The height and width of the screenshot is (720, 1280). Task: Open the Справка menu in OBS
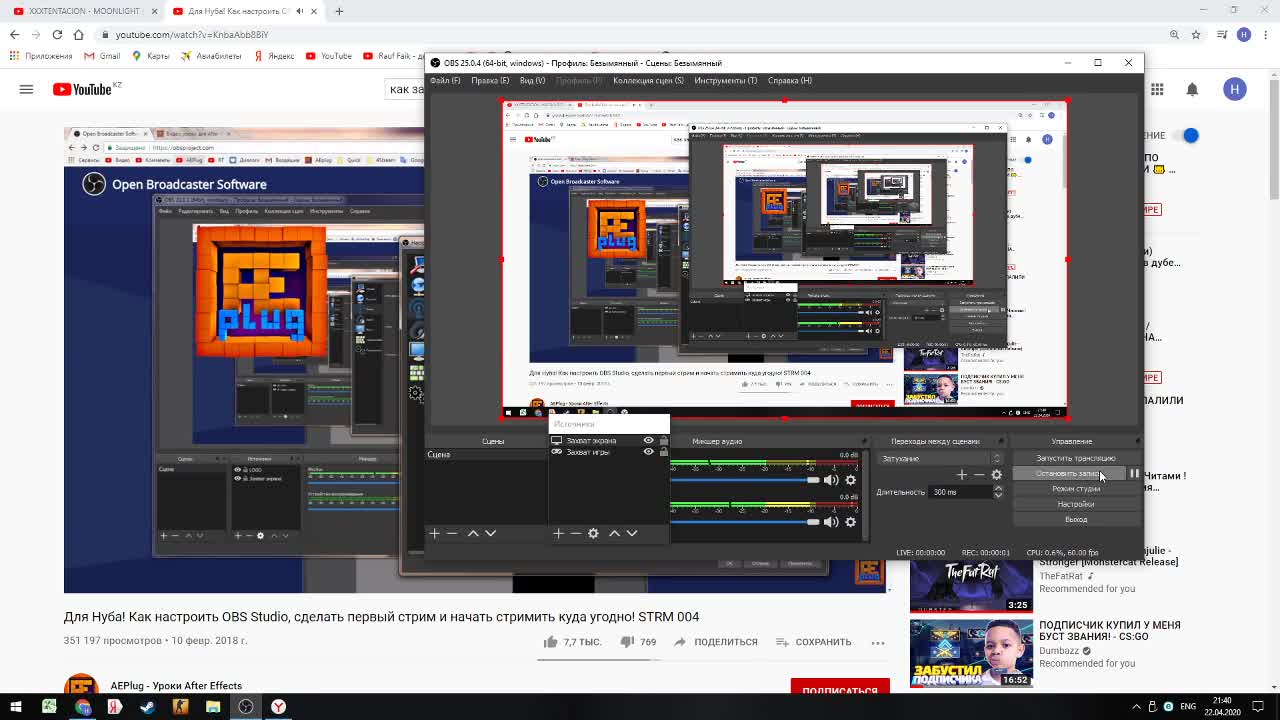[789, 81]
